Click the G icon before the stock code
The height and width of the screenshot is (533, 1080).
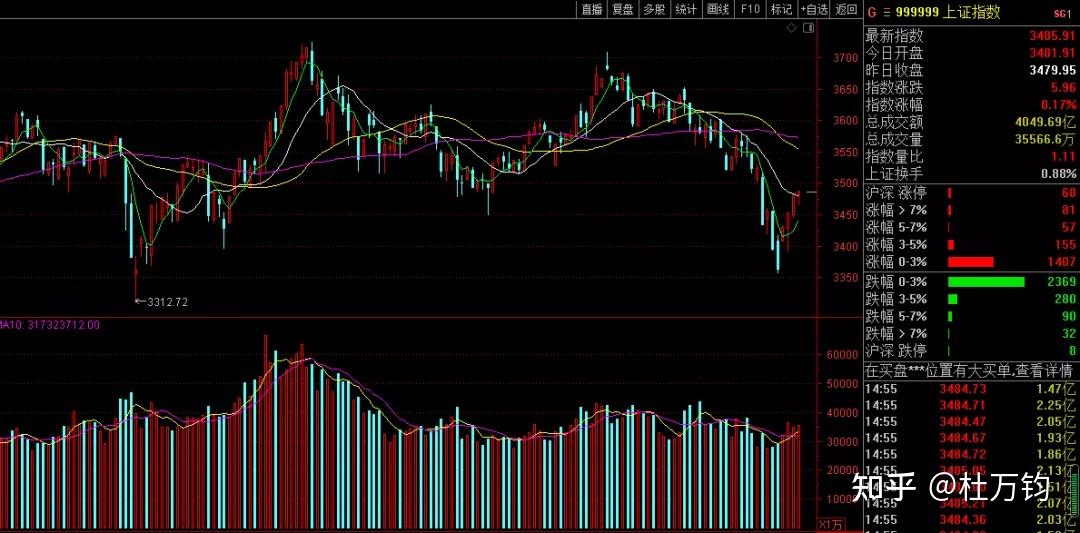pos(871,12)
